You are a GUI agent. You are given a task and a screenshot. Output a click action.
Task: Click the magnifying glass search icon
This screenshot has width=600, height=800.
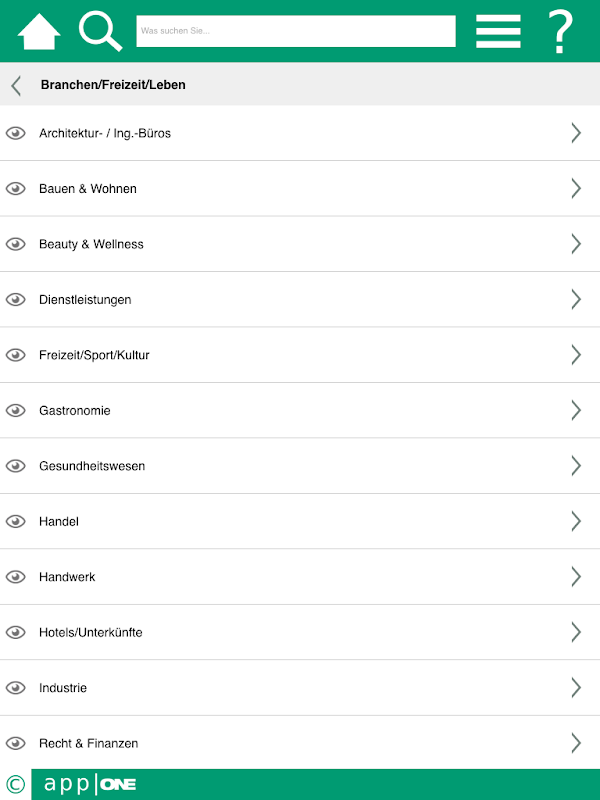(100, 32)
